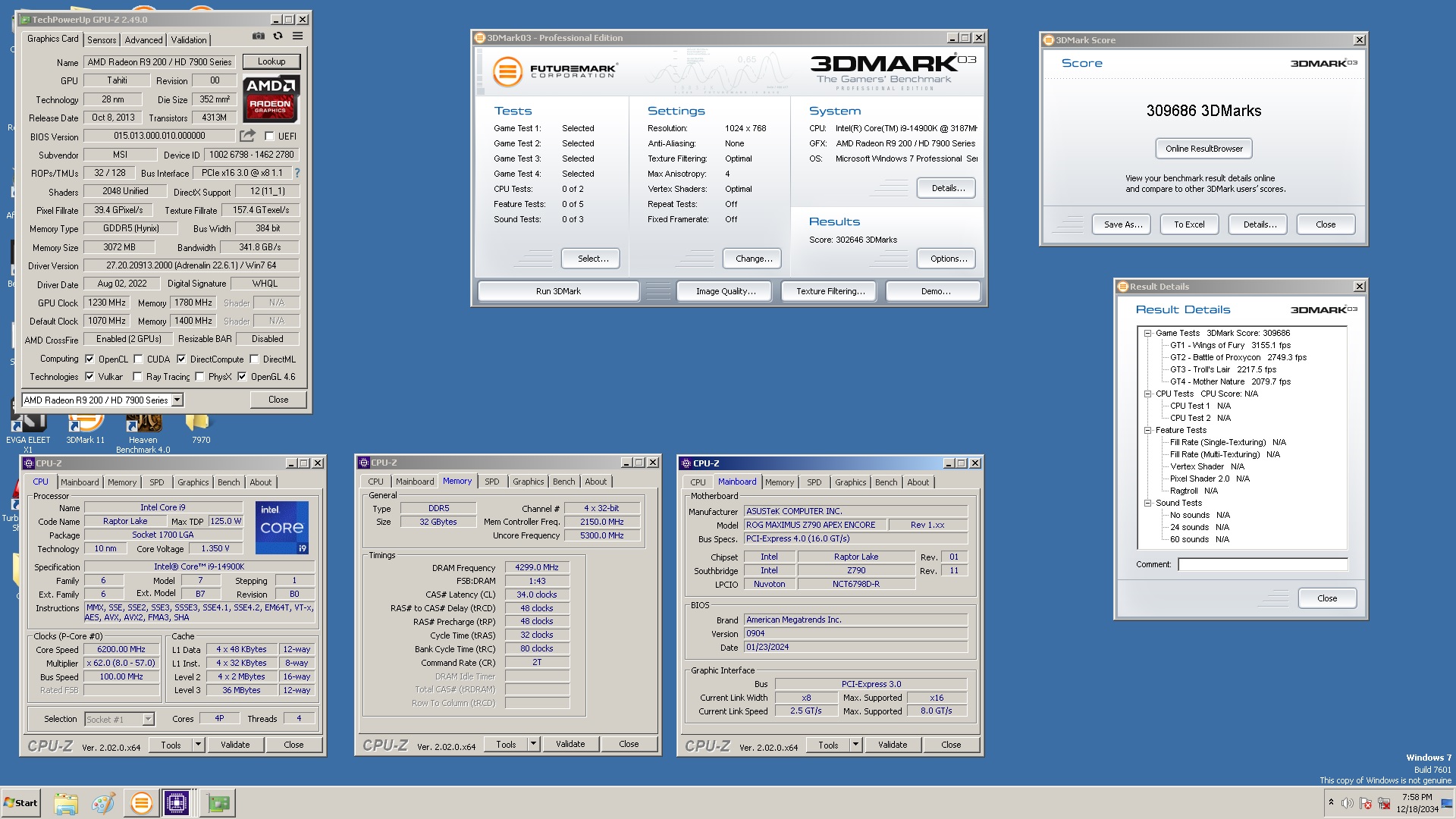The width and height of the screenshot is (1456, 819).
Task: Toggle the DirectCompute checkbox
Action: coord(181,359)
